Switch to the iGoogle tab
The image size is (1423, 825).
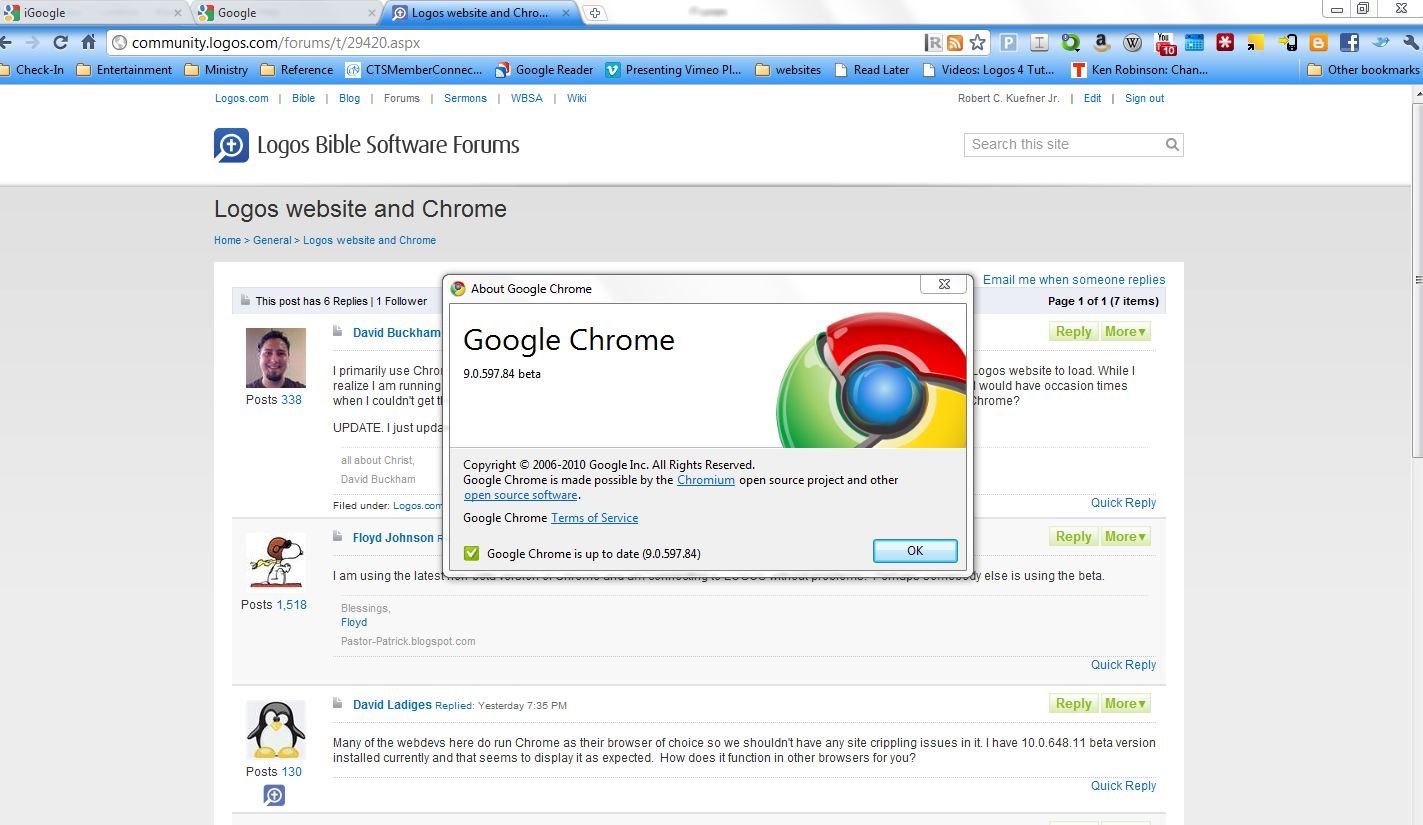click(93, 13)
